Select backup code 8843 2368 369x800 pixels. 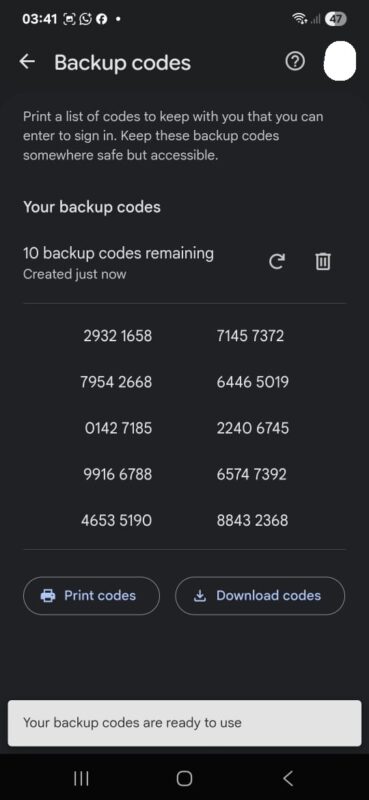[x=252, y=520]
